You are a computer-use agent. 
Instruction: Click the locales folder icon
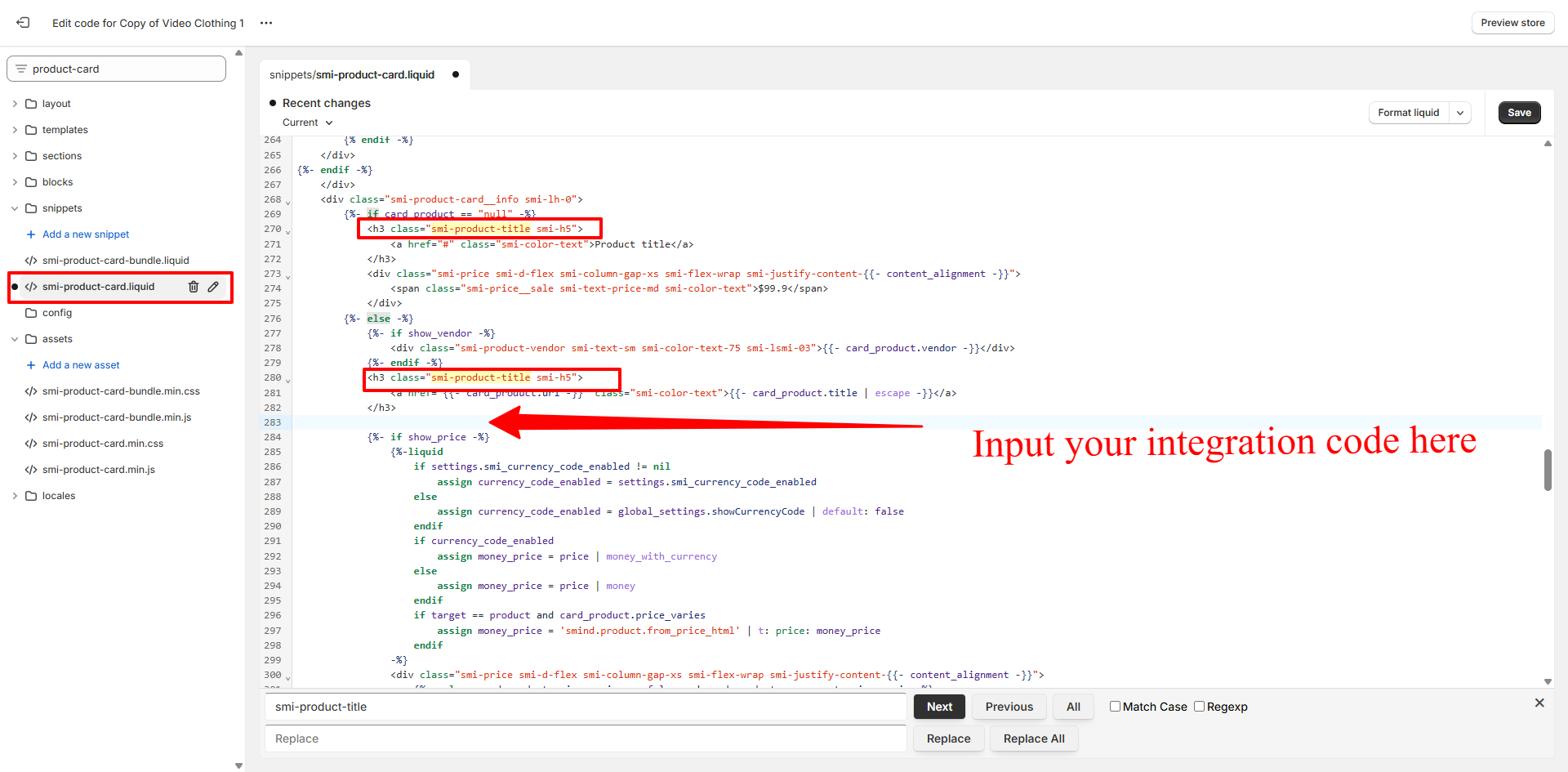[x=31, y=496]
